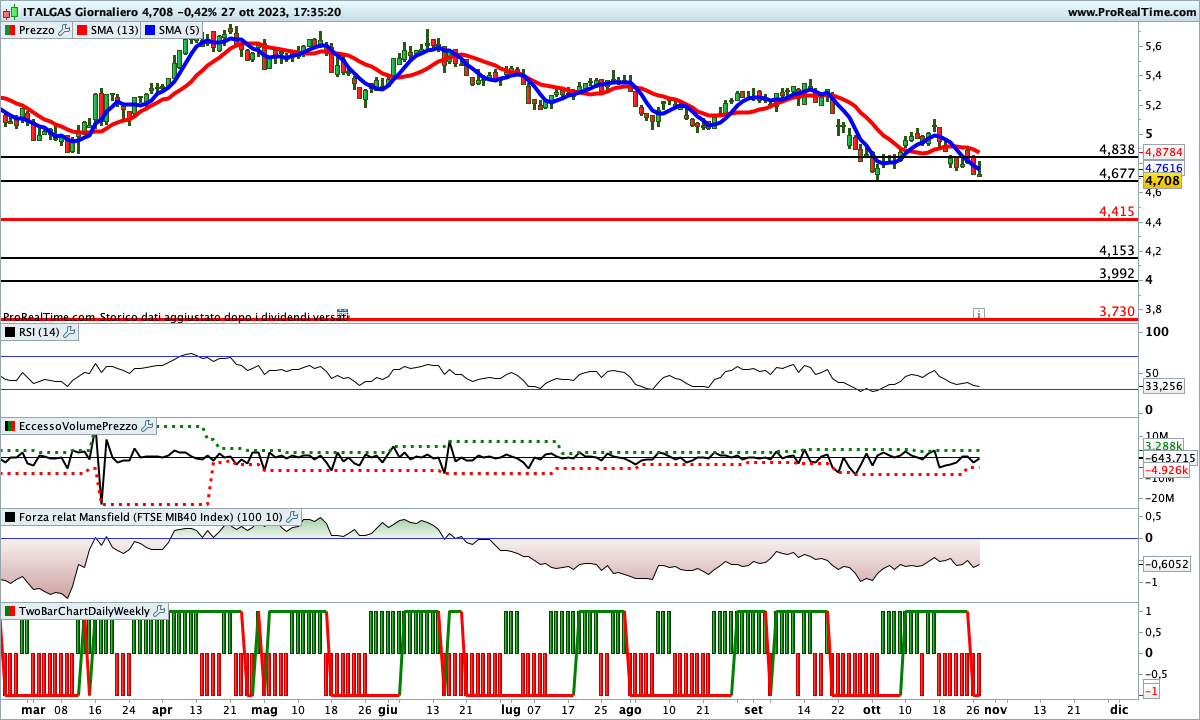The image size is (1200, 720).
Task: Click the 'giu' month label on time axis
Action: coord(387,708)
